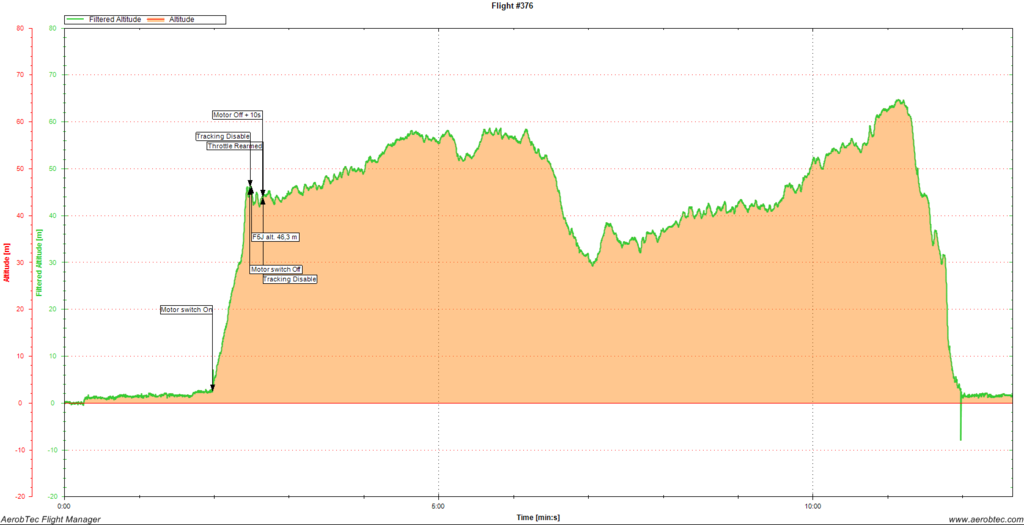1024x525 pixels.
Task: Click the "Motor Off + 10s" marker label
Action: click(237, 115)
